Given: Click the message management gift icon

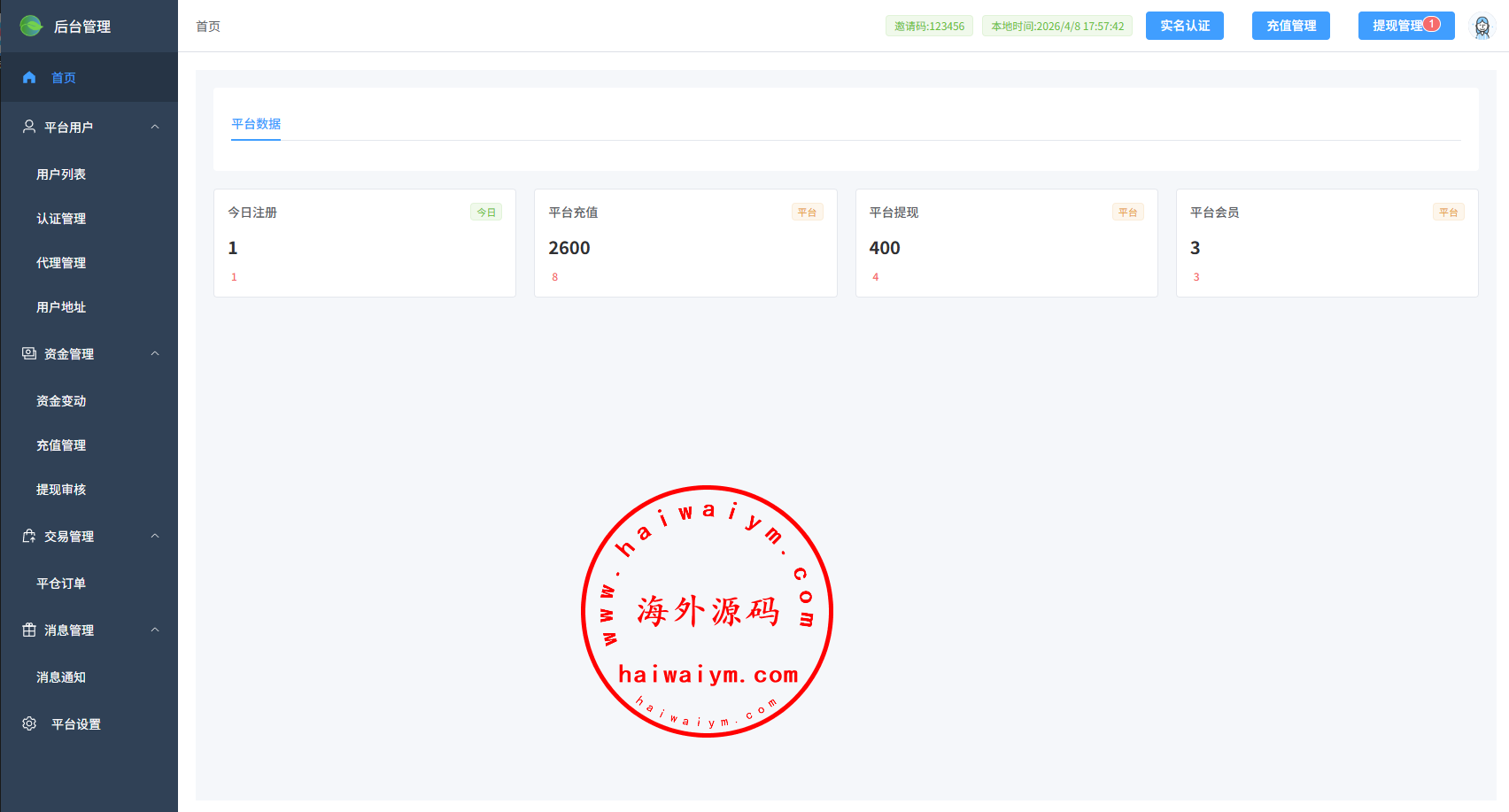Looking at the screenshot, I should 29,630.
